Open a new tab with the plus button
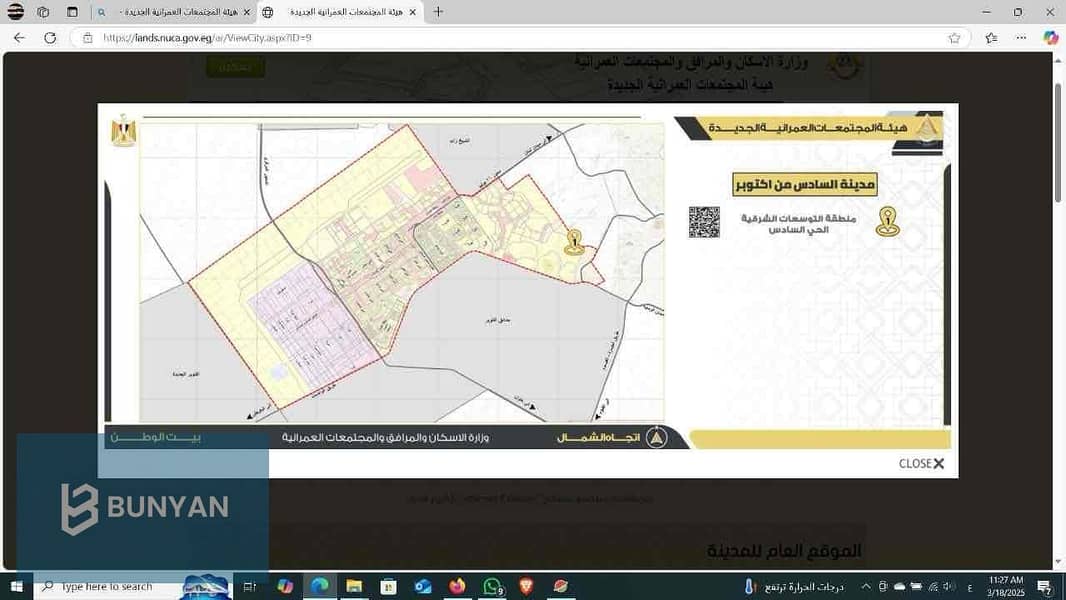The width and height of the screenshot is (1066, 600). click(x=439, y=12)
